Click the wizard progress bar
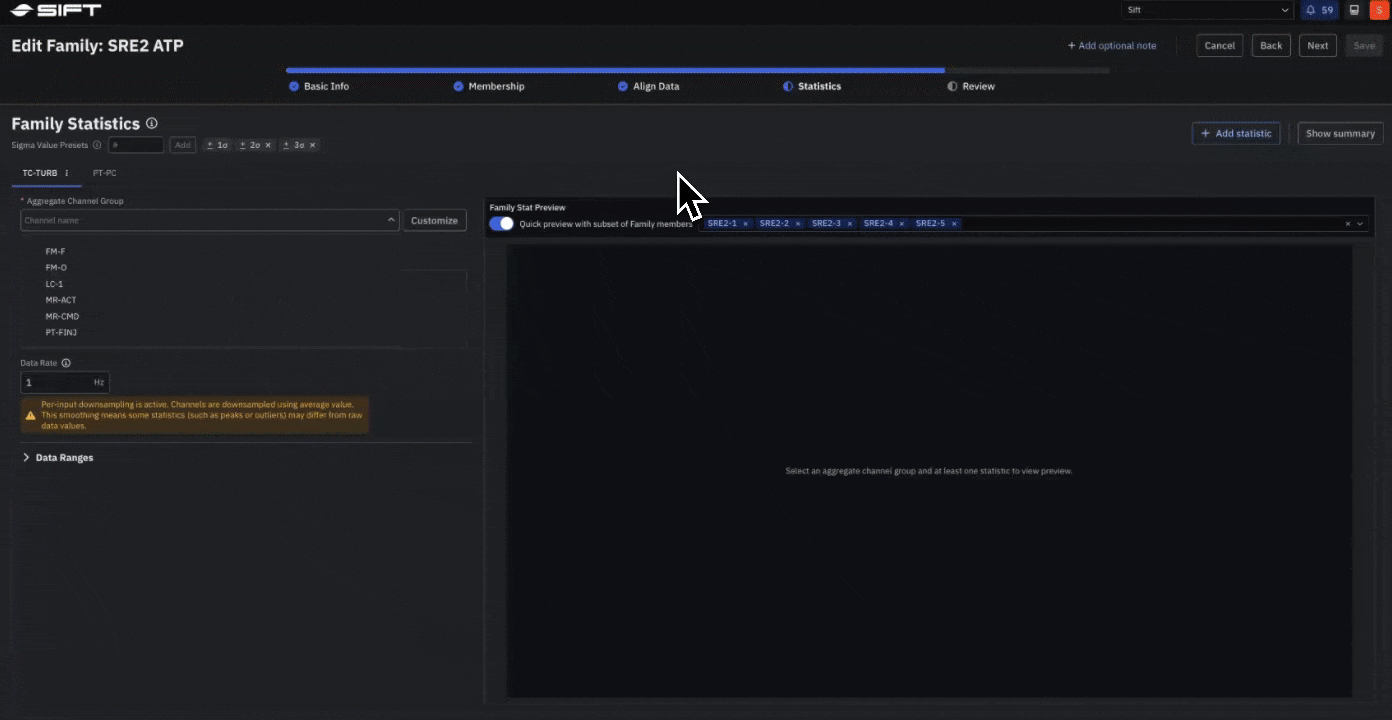Screen dimensions: 1392x720 pyautogui.click(x=697, y=71)
